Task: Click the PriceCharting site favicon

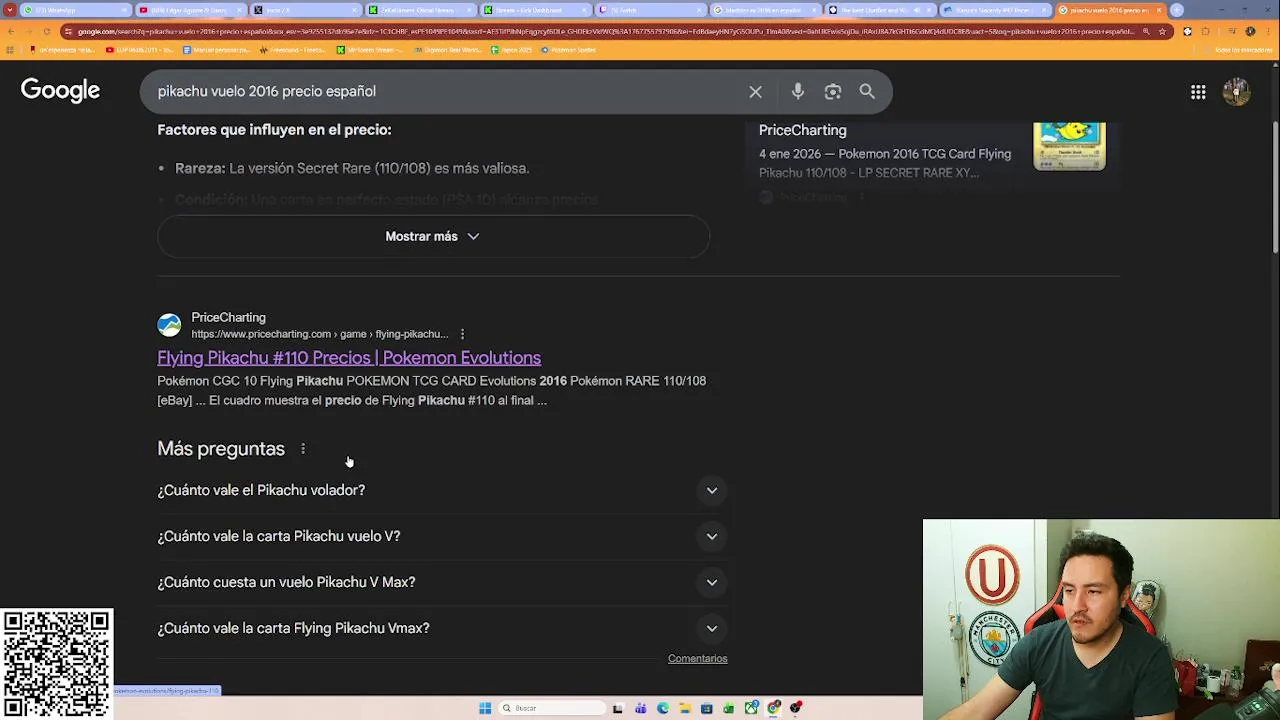Action: click(169, 325)
